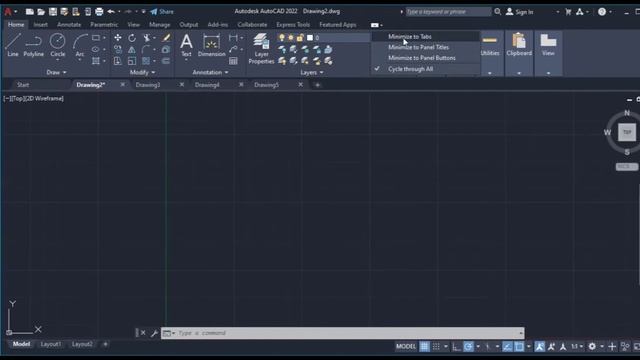Image resolution: width=640 pixels, height=360 pixels.
Task: Click the TOP face of ViewCube
Action: (627, 132)
